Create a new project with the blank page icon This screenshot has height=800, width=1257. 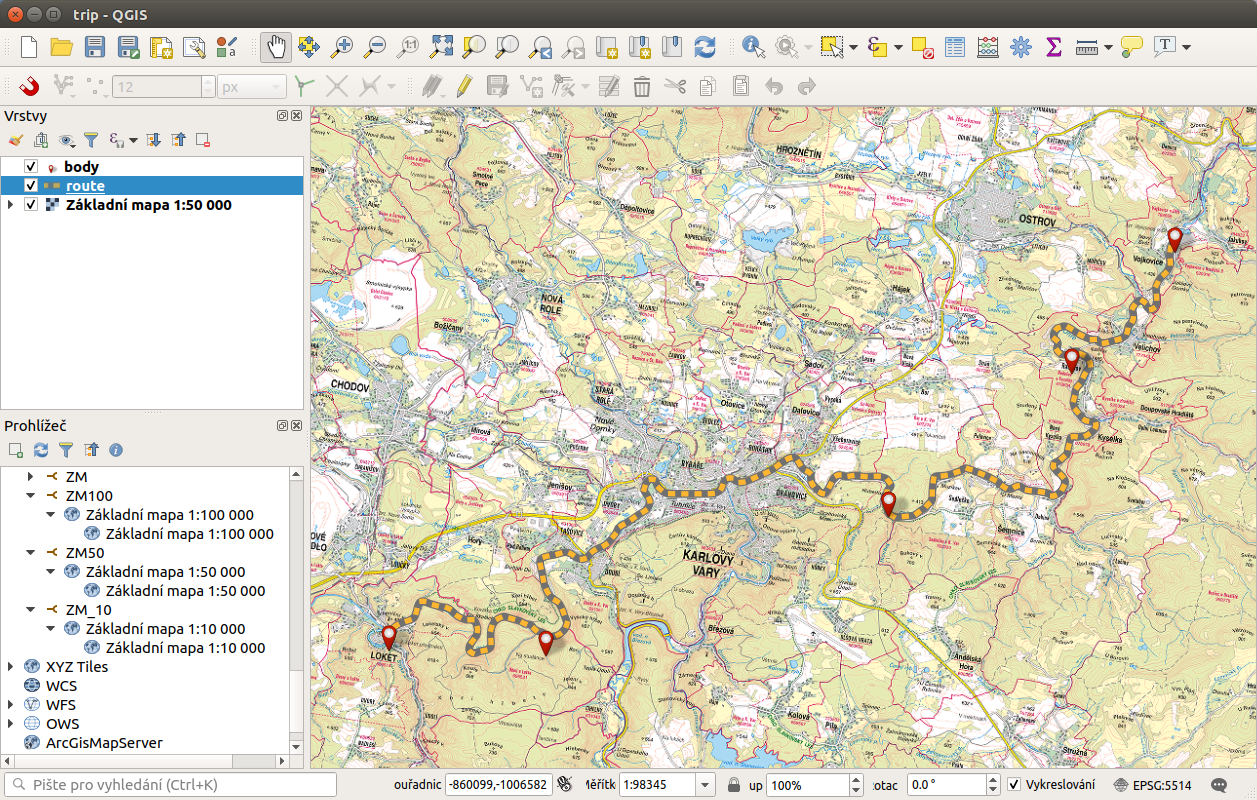point(29,46)
